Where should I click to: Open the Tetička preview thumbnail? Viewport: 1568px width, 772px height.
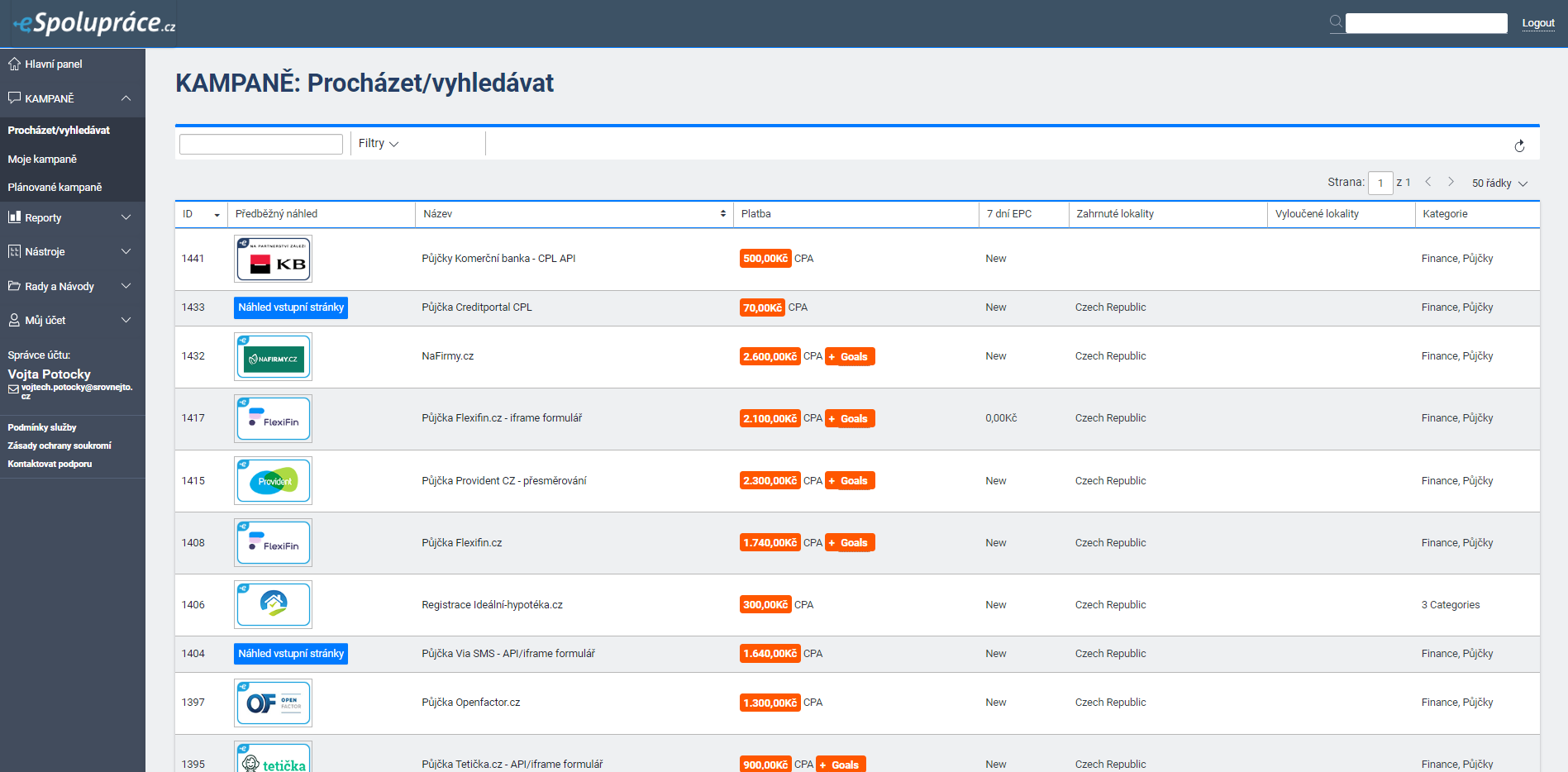click(273, 756)
